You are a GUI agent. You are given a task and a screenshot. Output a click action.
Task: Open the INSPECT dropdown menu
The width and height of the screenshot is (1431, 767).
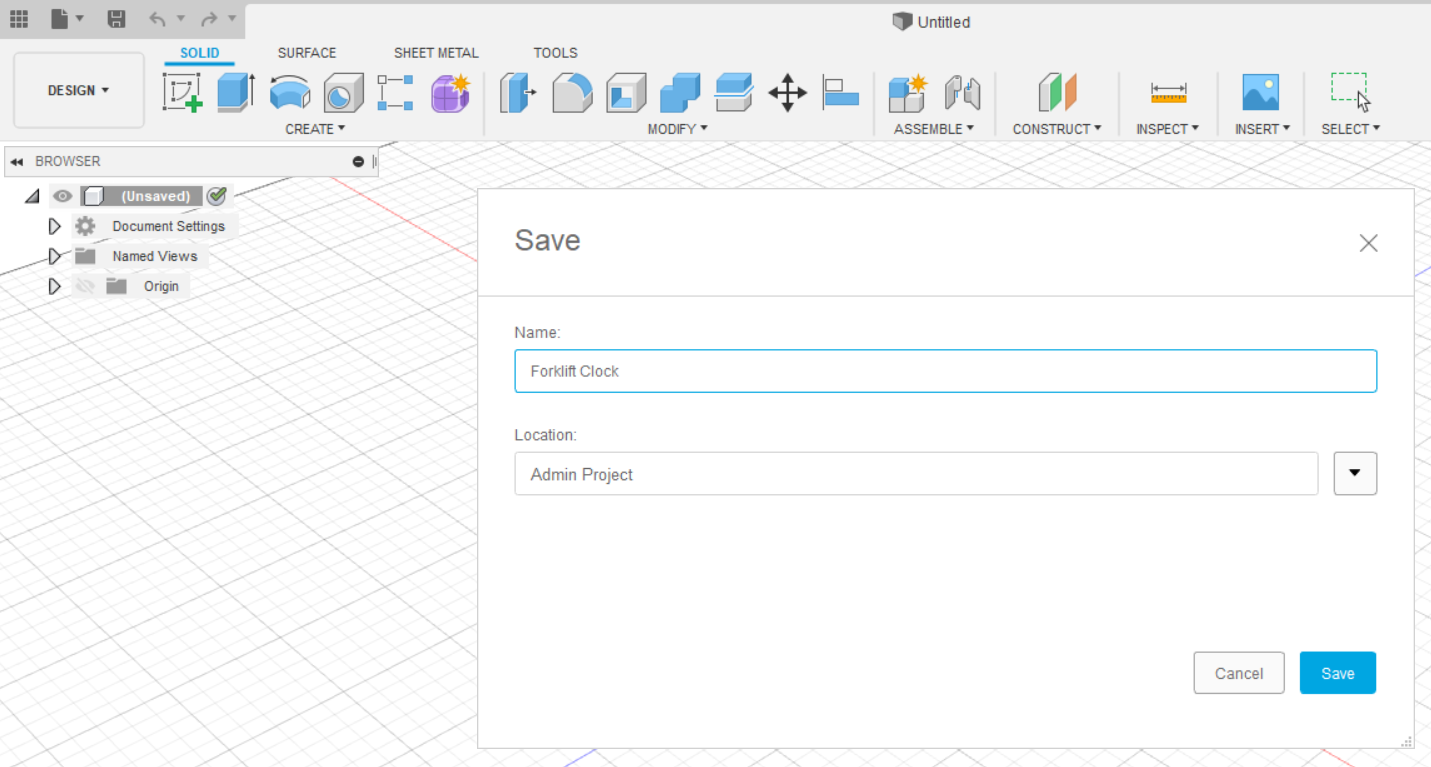(1168, 129)
